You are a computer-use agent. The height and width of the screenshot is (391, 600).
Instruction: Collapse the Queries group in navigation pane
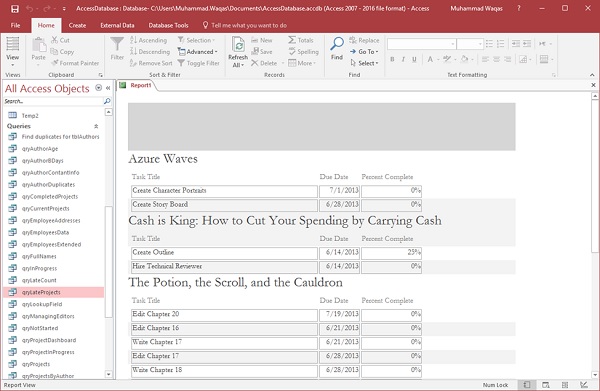tap(96, 126)
